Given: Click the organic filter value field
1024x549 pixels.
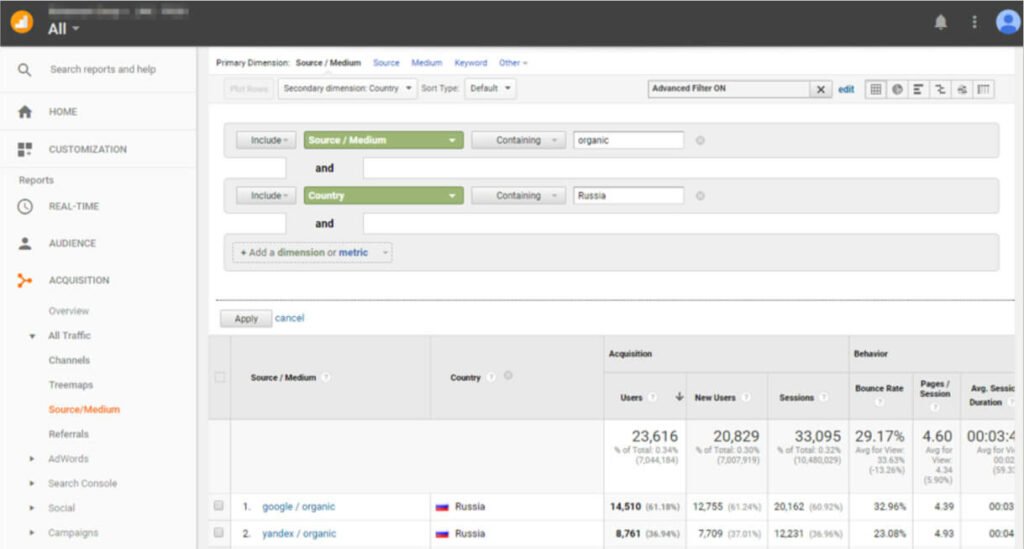Looking at the screenshot, I should click(628, 140).
